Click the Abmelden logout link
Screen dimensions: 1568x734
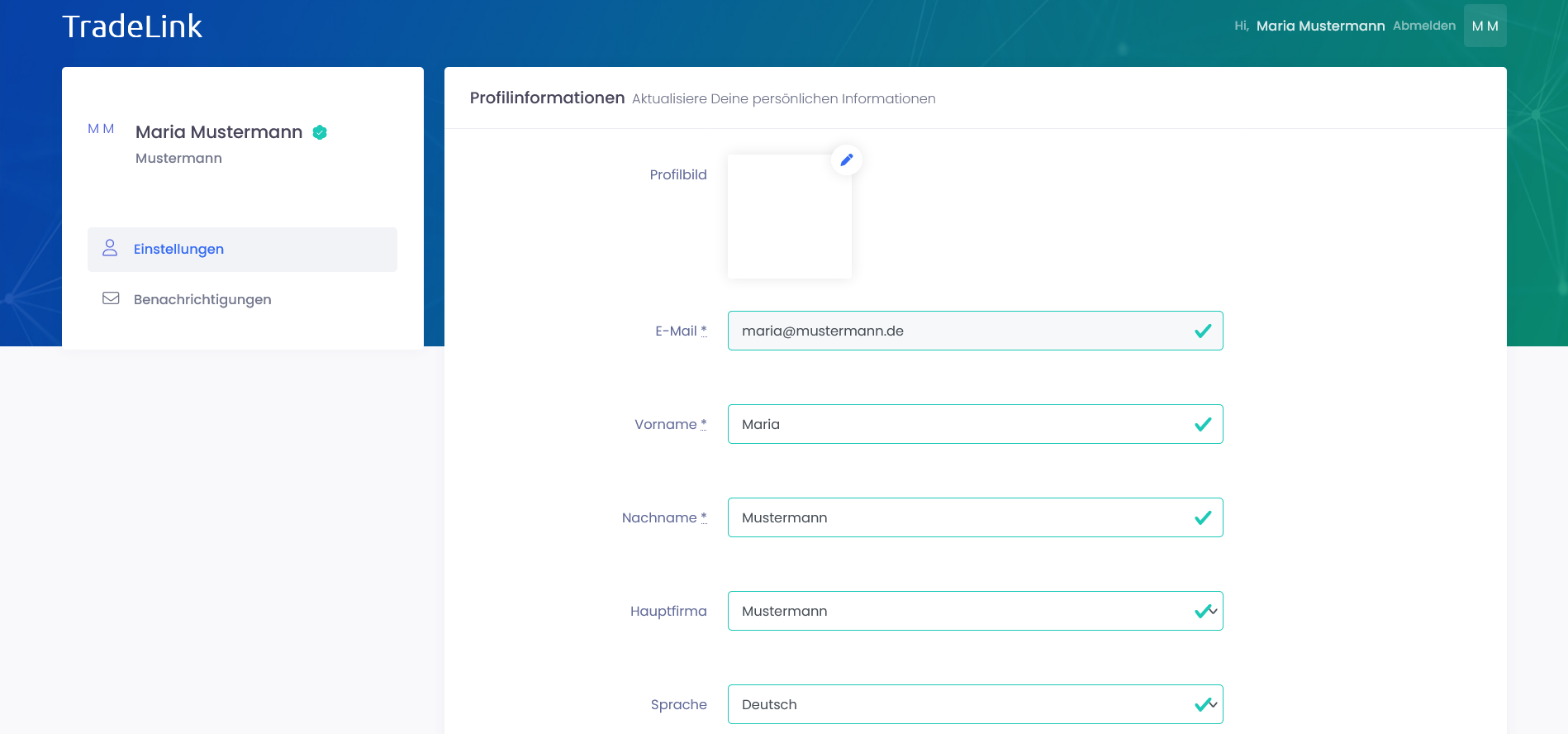[1424, 26]
